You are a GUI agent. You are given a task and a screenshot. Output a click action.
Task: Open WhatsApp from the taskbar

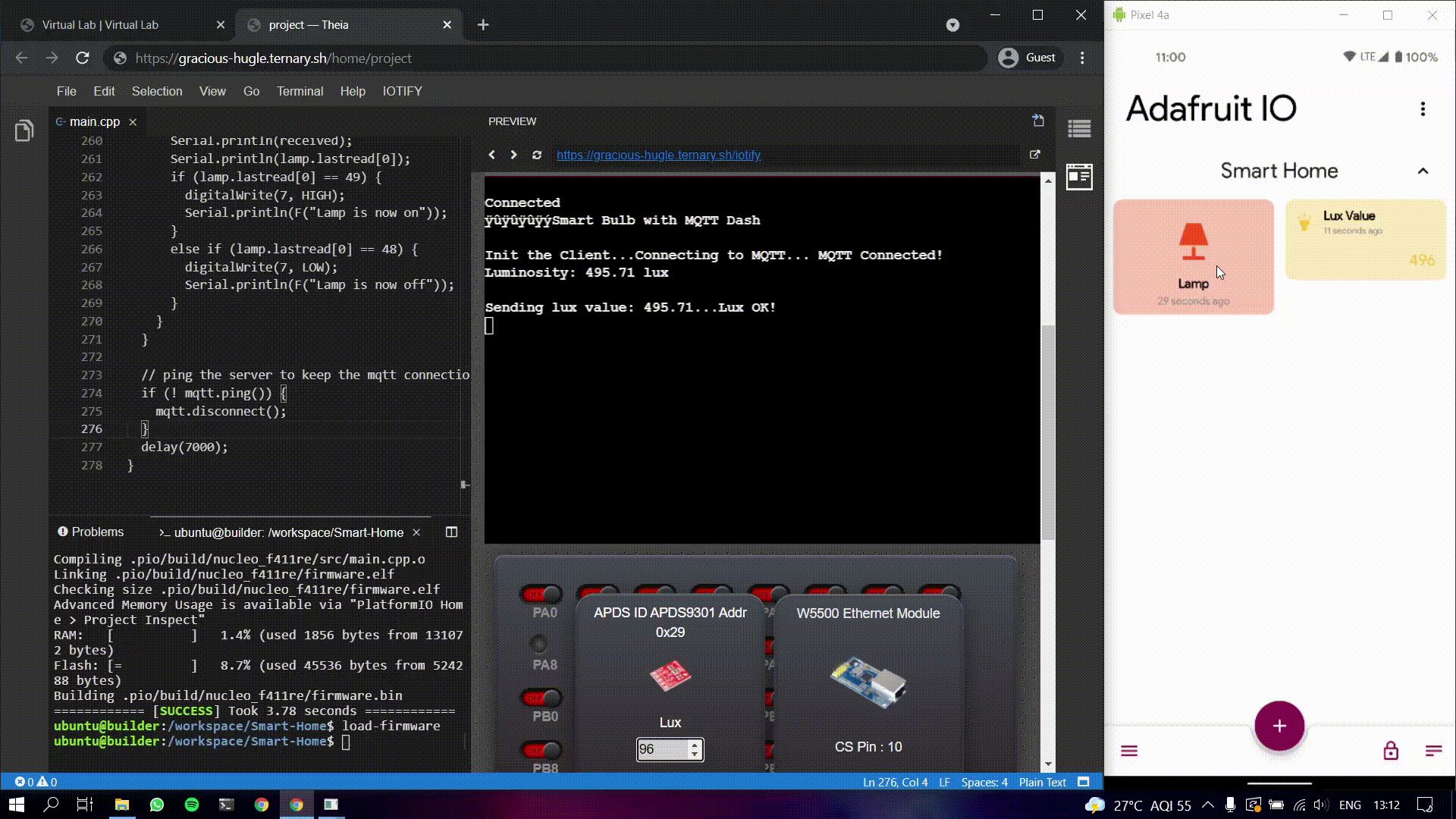tap(157, 805)
